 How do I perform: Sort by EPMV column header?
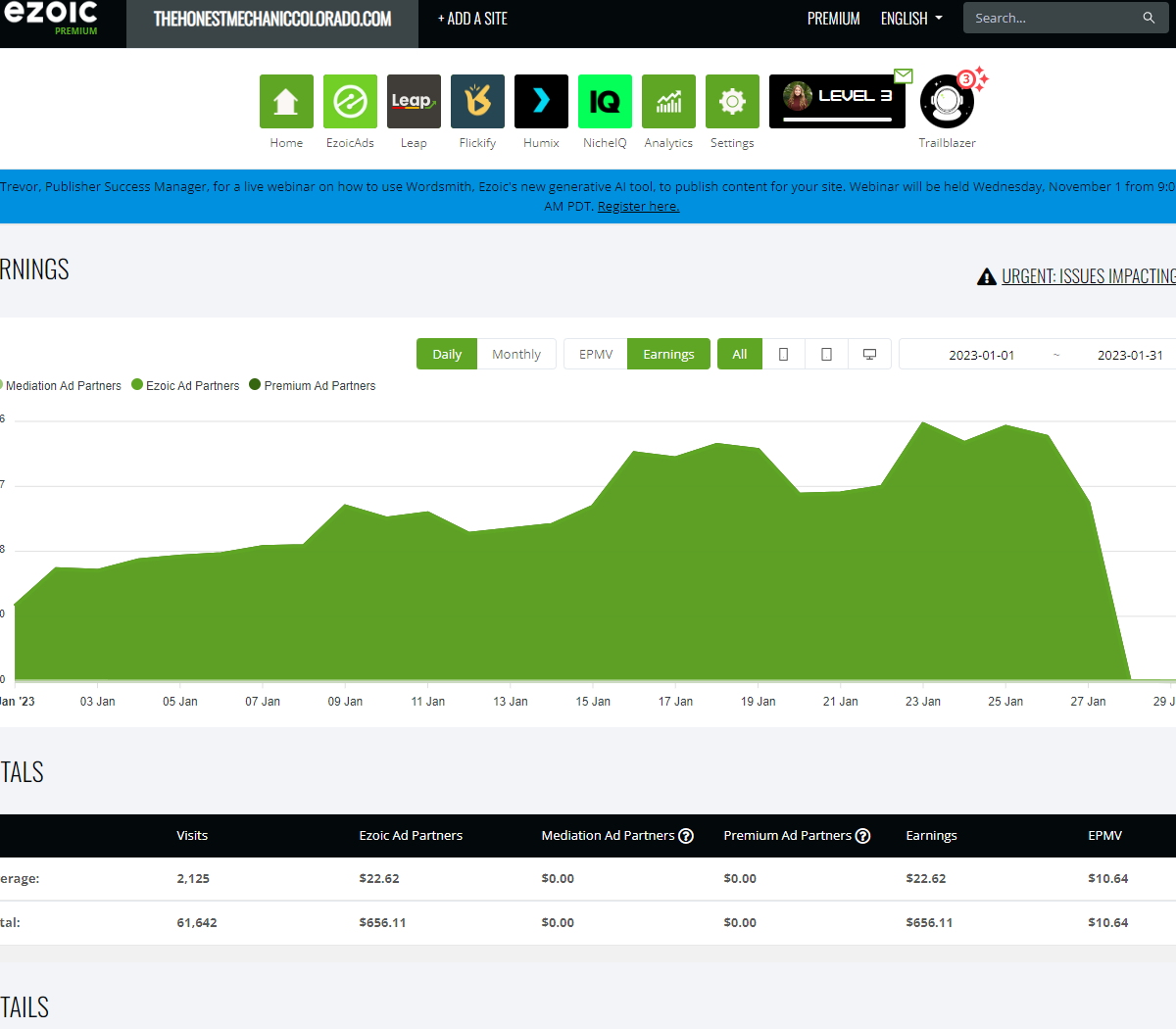(x=1104, y=836)
